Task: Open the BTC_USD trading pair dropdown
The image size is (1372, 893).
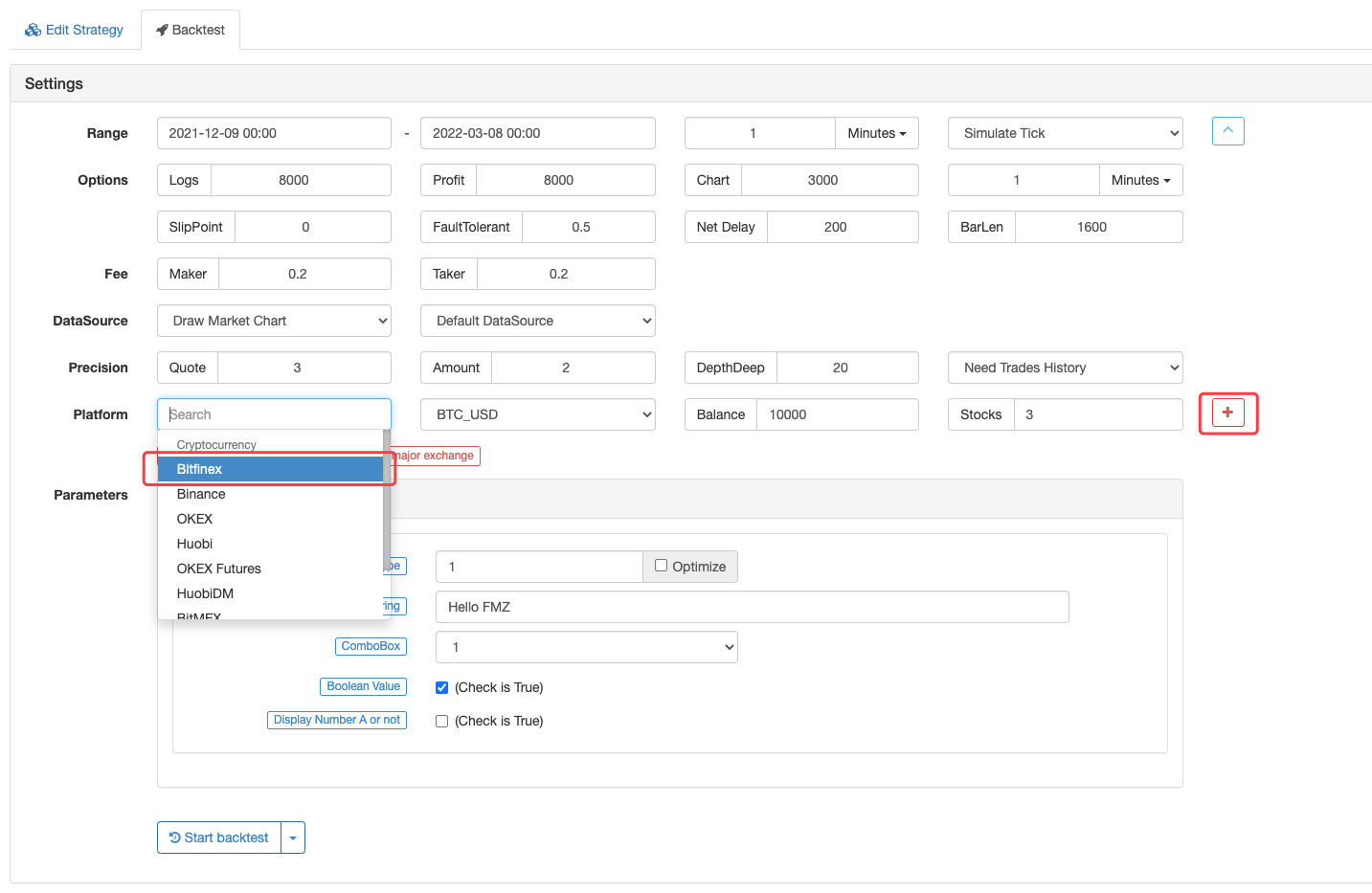Action: [x=537, y=414]
